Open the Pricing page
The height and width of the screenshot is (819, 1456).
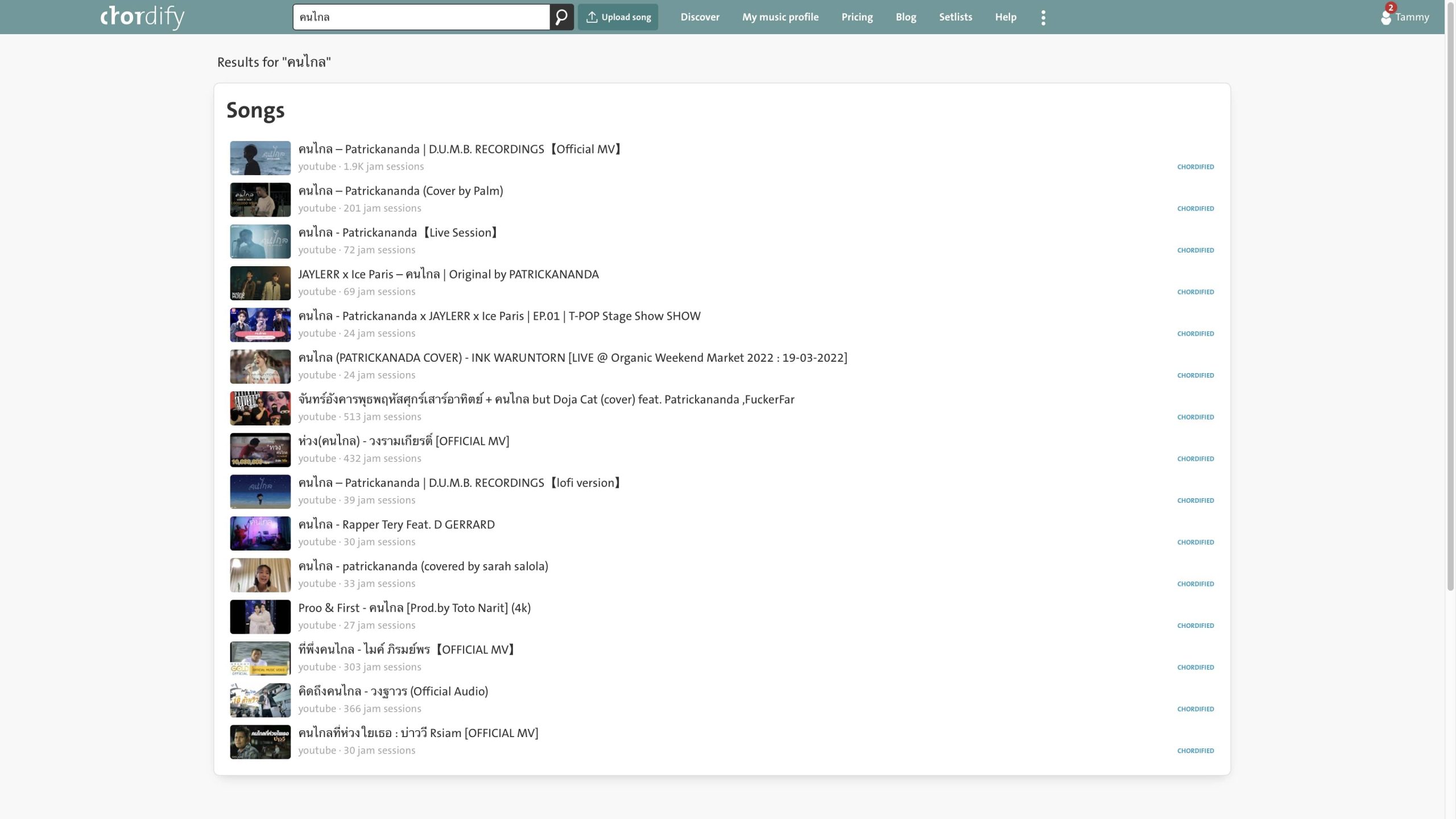(x=857, y=17)
